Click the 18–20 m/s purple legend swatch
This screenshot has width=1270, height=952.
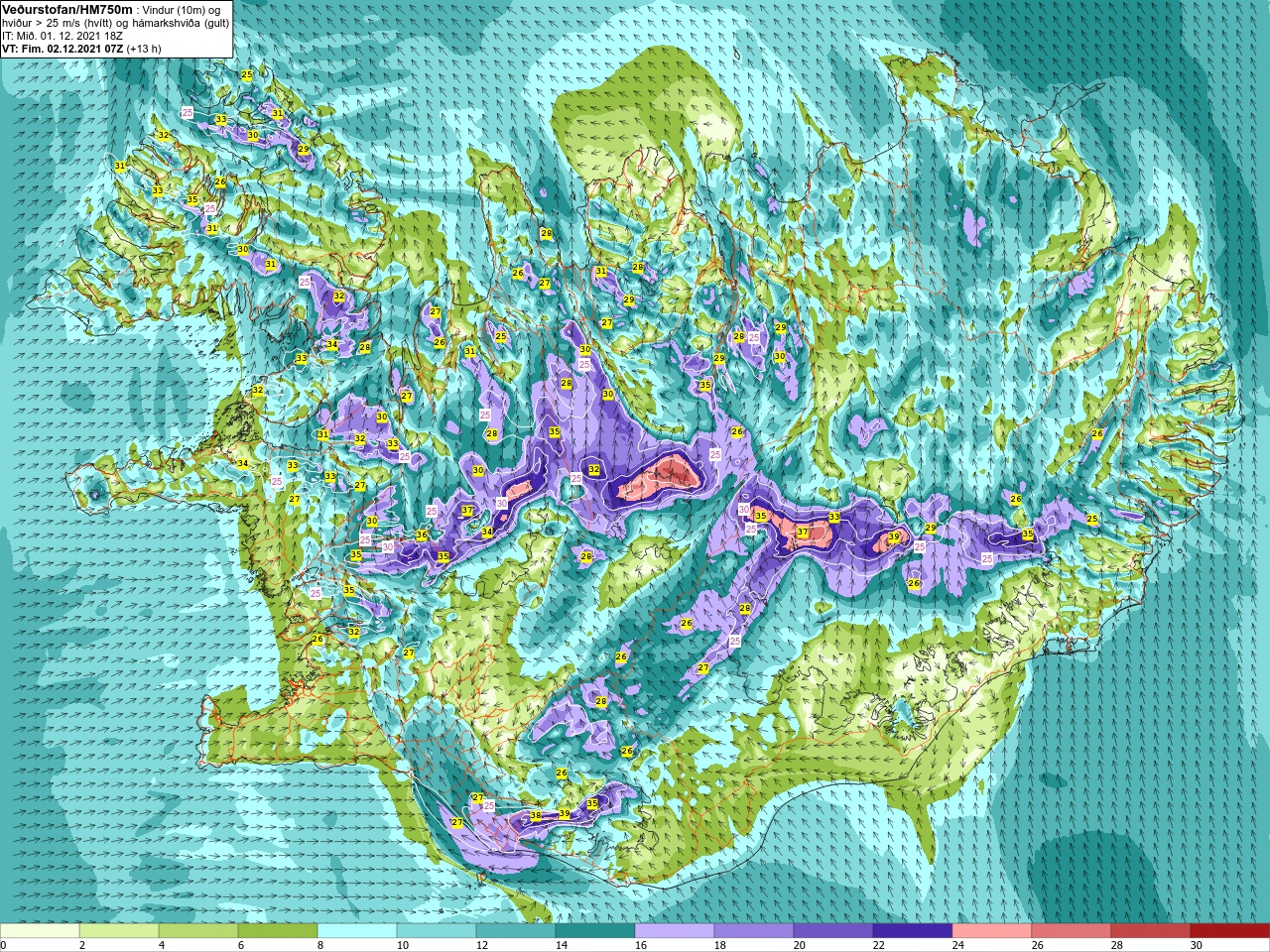tap(754, 931)
